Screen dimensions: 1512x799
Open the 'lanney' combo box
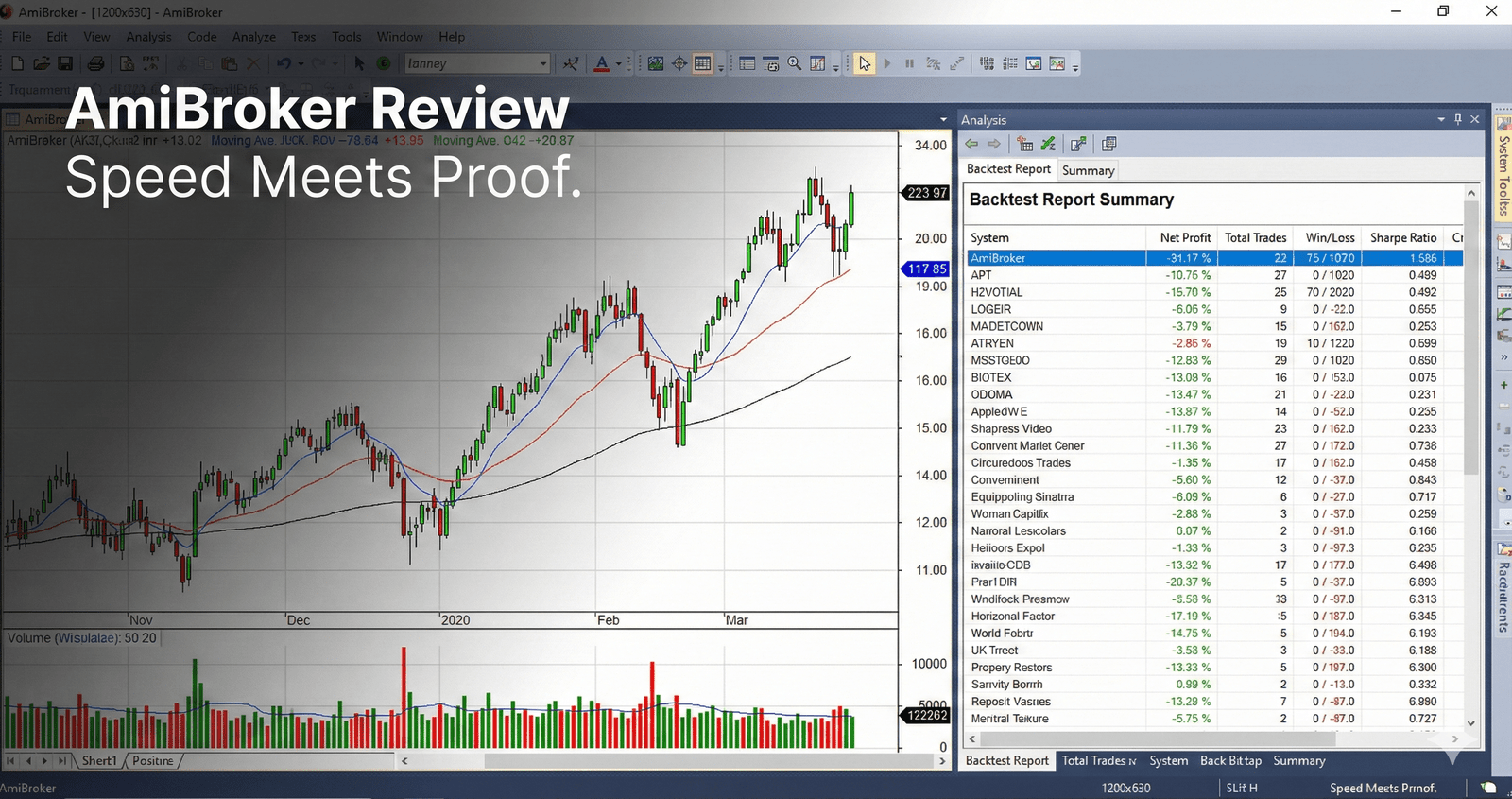(x=477, y=63)
